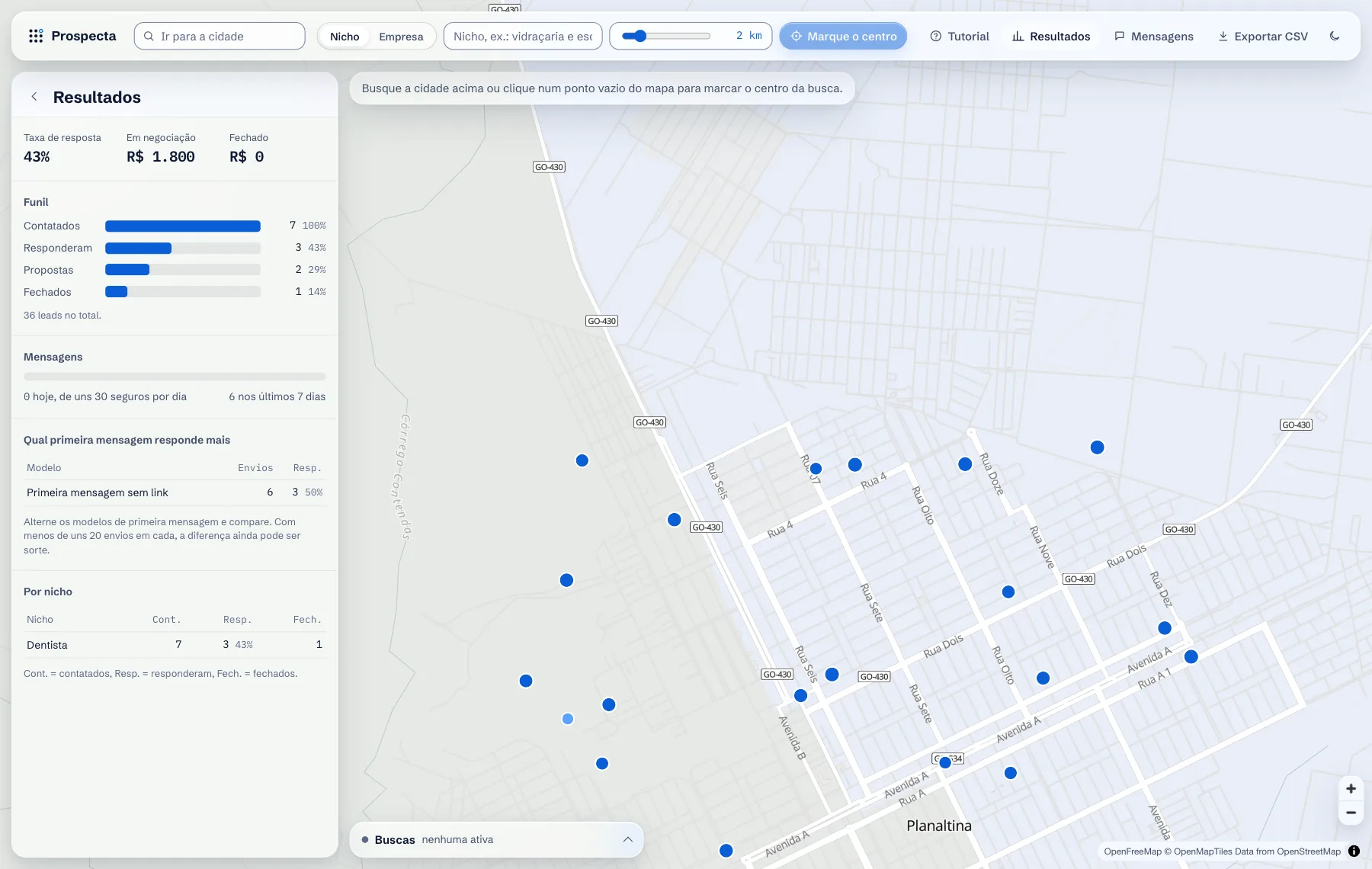Toggle dark mode with the moon icon
The height and width of the screenshot is (869, 1372).
1335,36
